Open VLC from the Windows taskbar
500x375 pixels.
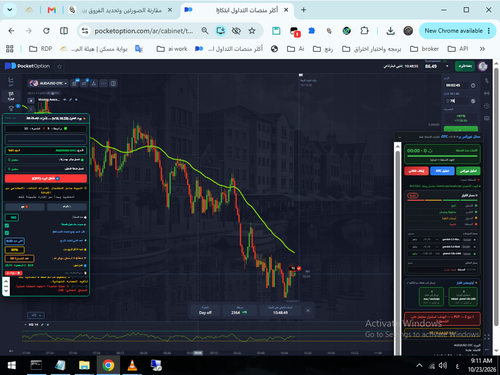coord(132,366)
